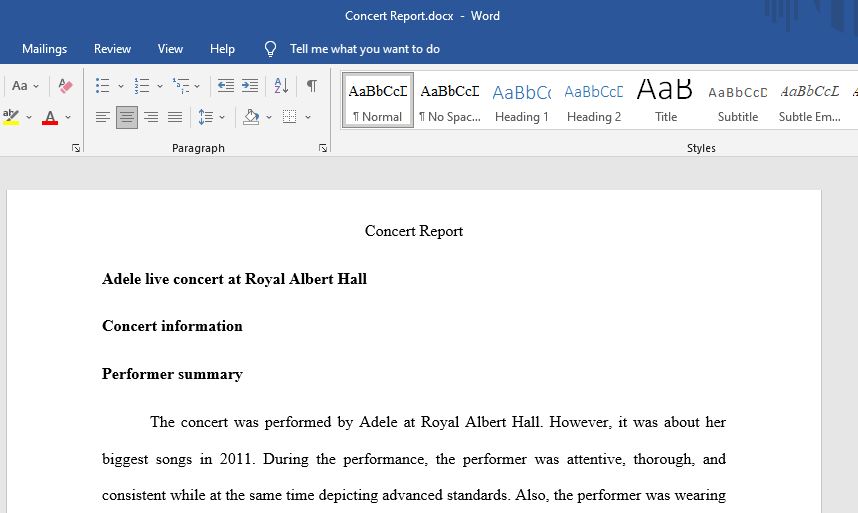Image resolution: width=858 pixels, height=513 pixels.
Task: Apply the Numbering list button
Action: (142, 86)
